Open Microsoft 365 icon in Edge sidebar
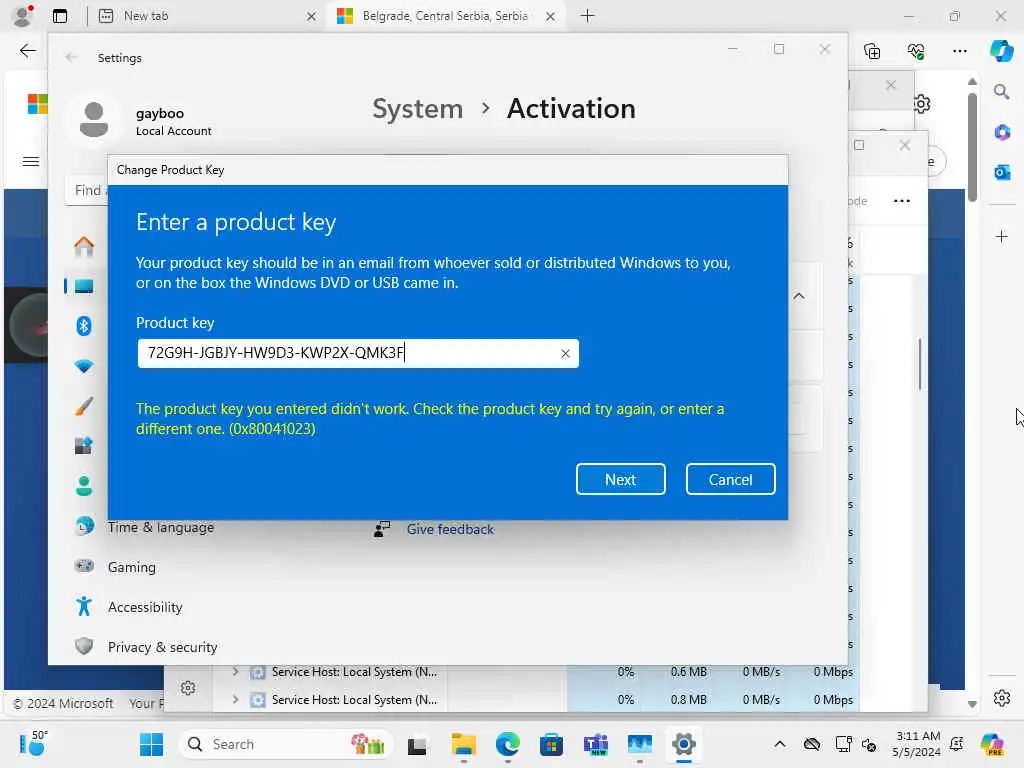Image resolution: width=1024 pixels, height=768 pixels. tap(1002, 133)
